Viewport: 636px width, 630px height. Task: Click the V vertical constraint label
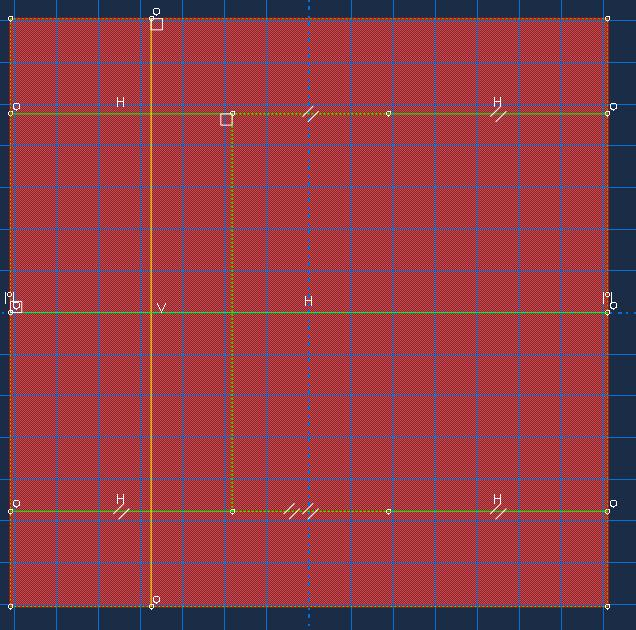point(161,308)
